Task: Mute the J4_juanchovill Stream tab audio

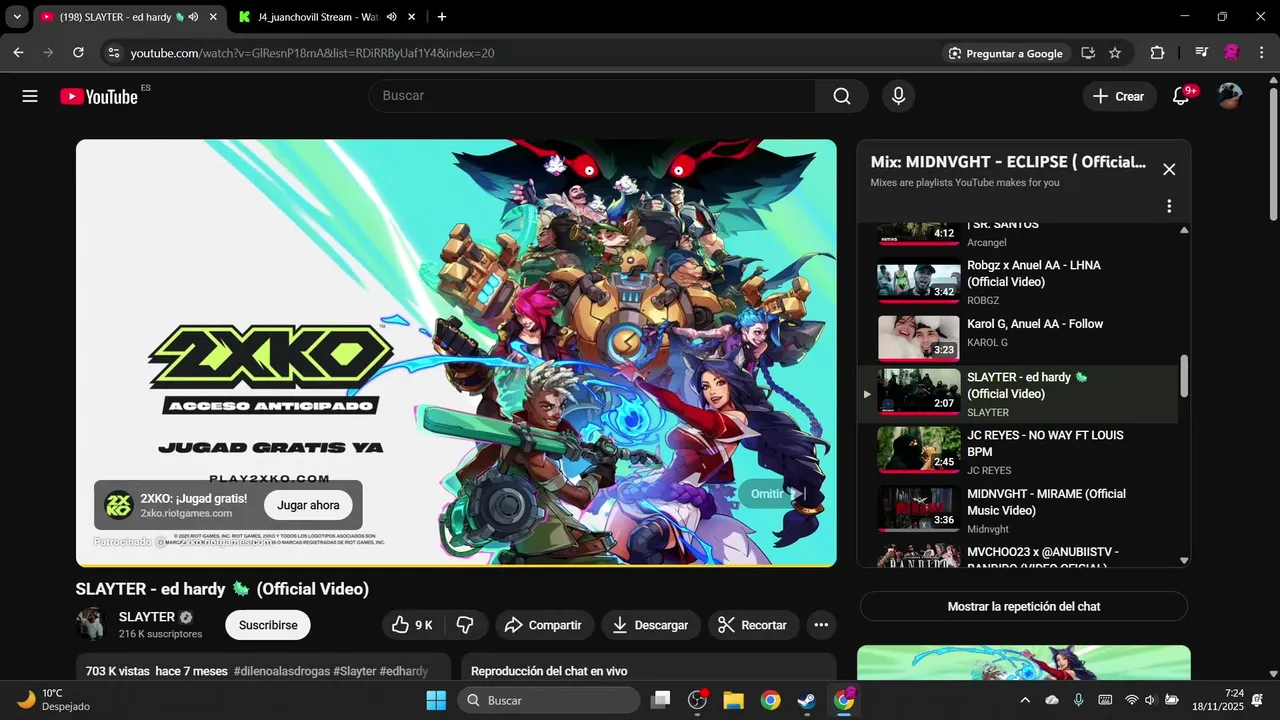Action: (392, 17)
